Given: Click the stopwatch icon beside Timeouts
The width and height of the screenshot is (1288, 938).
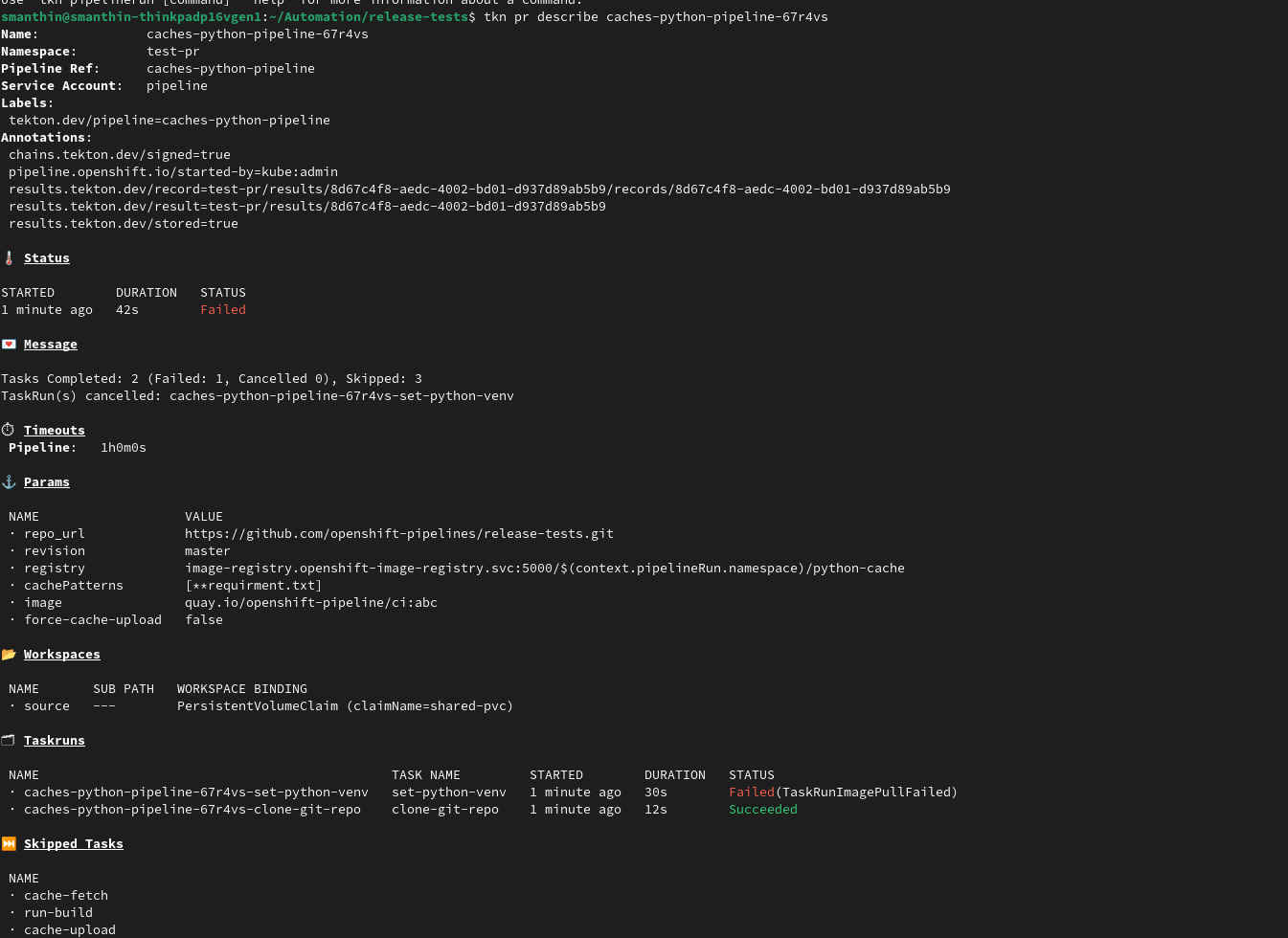Looking at the screenshot, I should click(9, 431).
